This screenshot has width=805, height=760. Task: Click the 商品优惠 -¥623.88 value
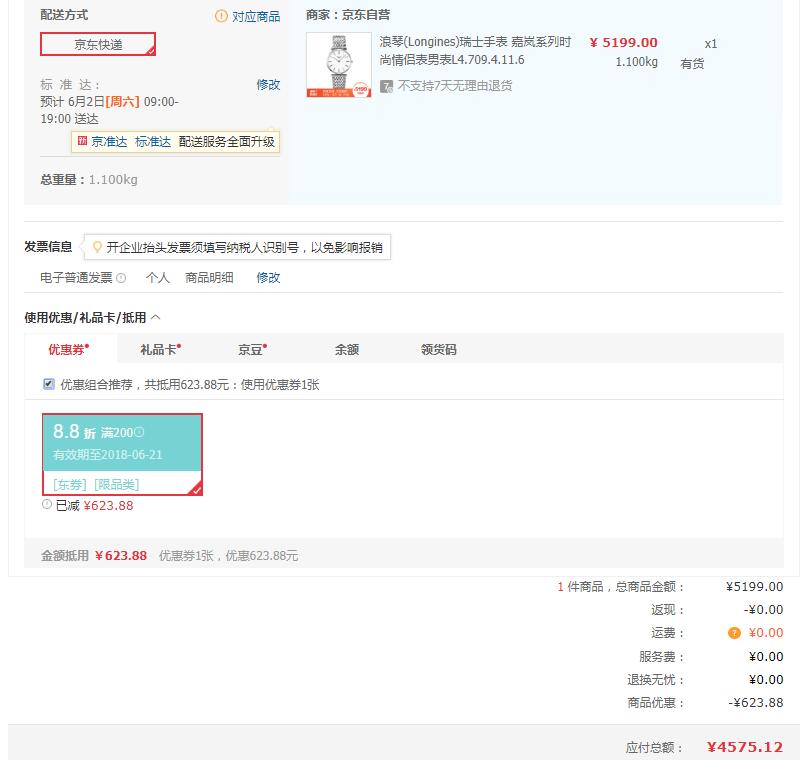coord(755,702)
